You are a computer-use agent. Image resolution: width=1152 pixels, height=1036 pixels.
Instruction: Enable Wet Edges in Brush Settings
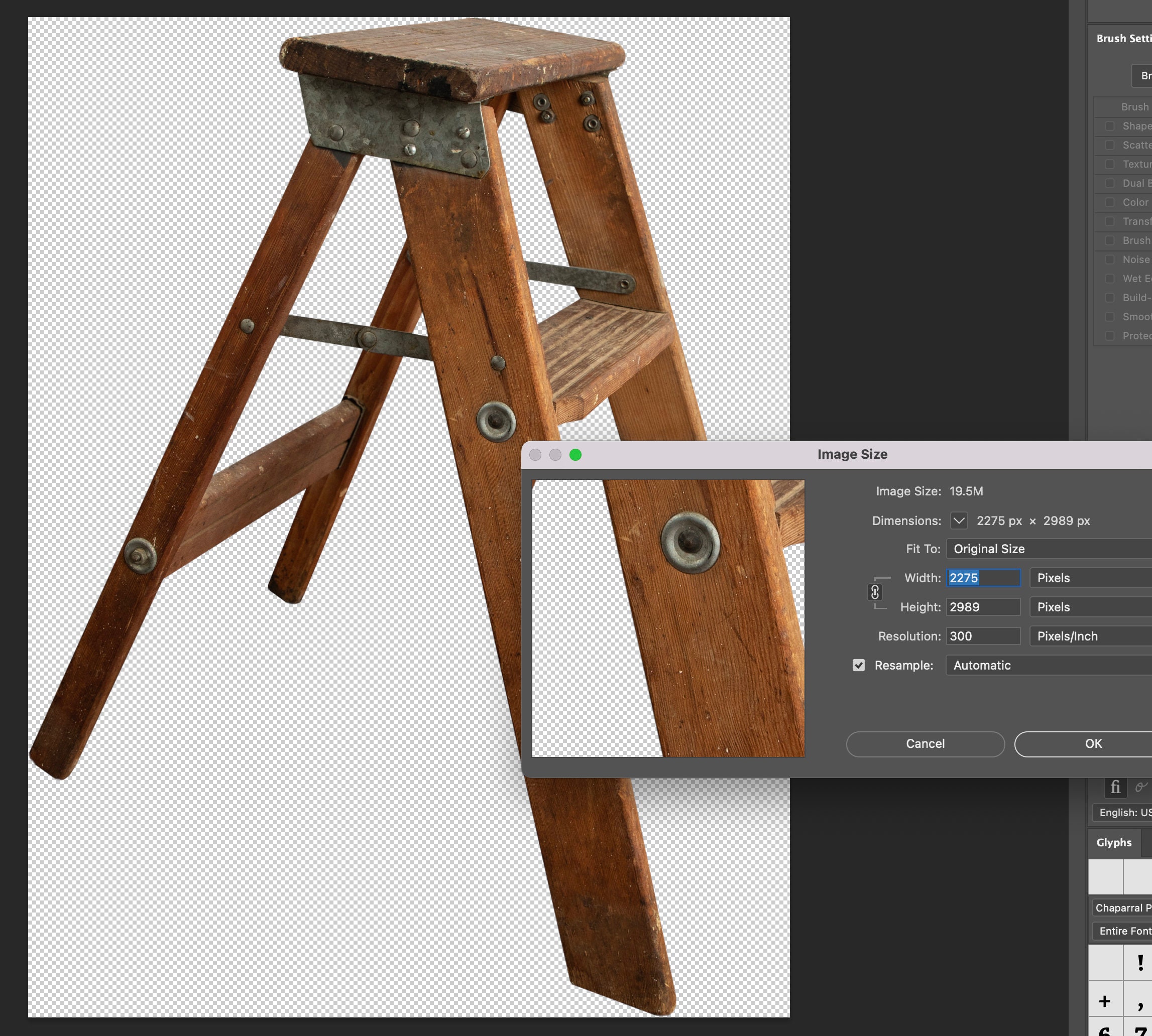coord(1109,279)
